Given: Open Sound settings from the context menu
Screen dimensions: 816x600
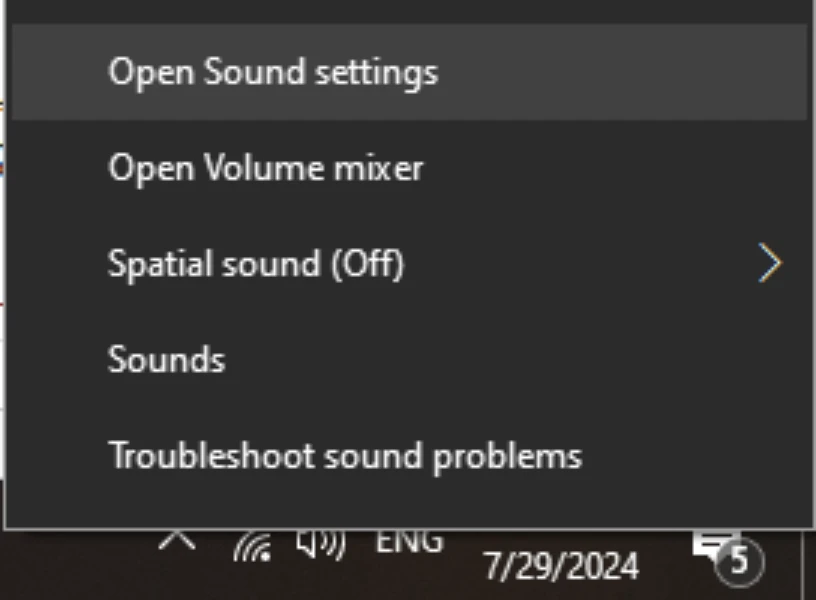Looking at the screenshot, I should pos(272,73).
